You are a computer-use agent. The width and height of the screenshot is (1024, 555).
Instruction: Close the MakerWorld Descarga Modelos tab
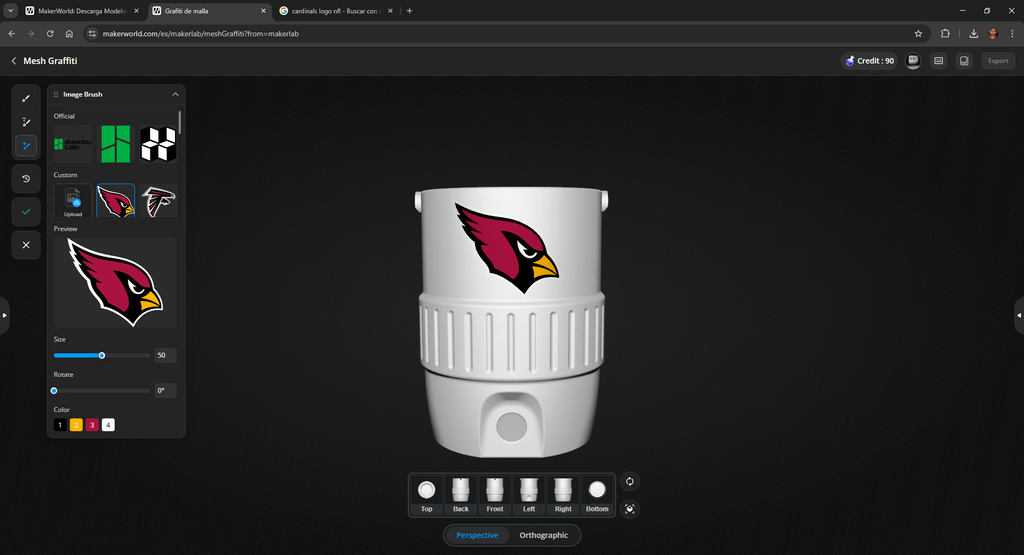(x=136, y=11)
